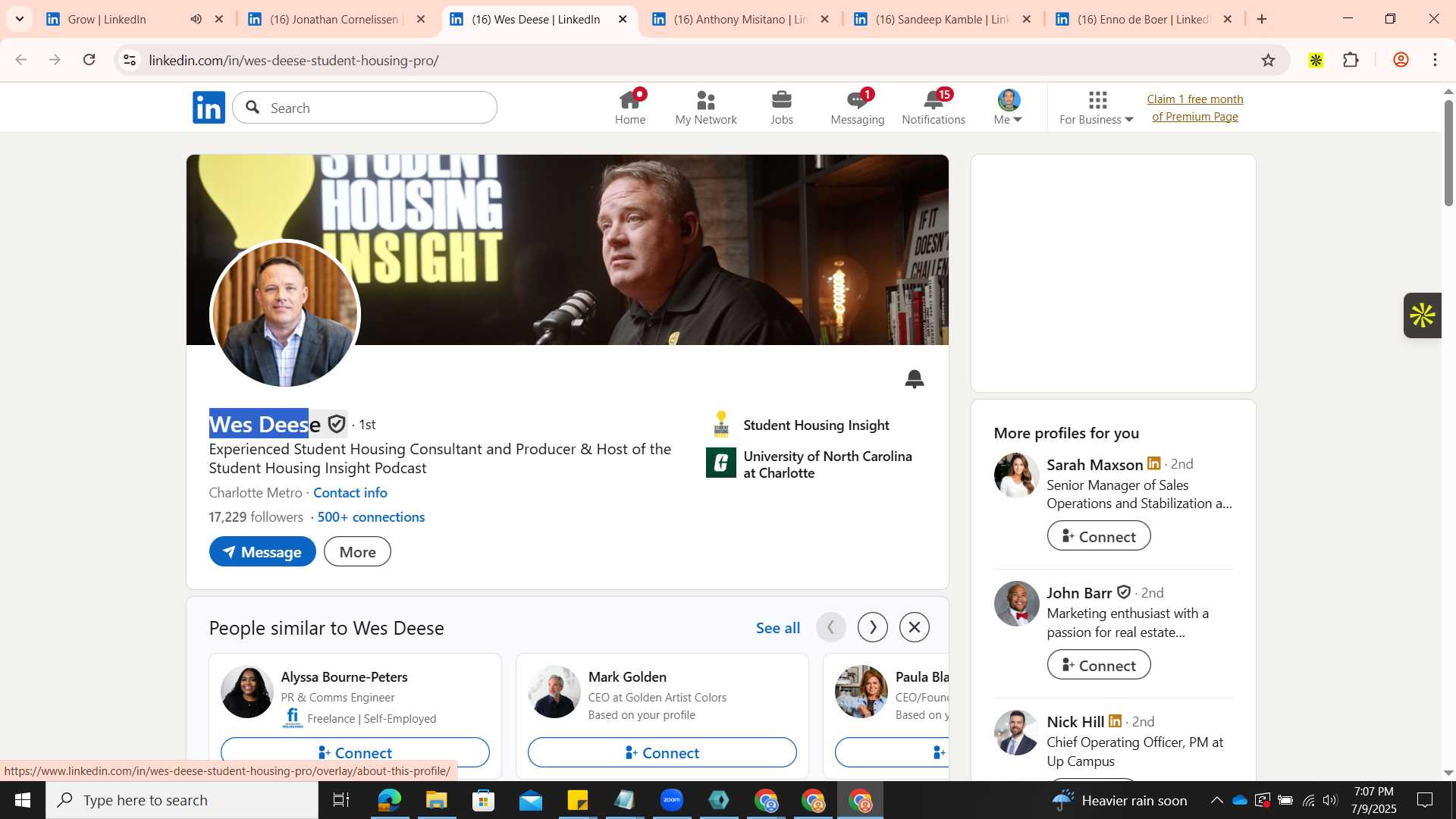Close the Wes Deese tab

623,19
